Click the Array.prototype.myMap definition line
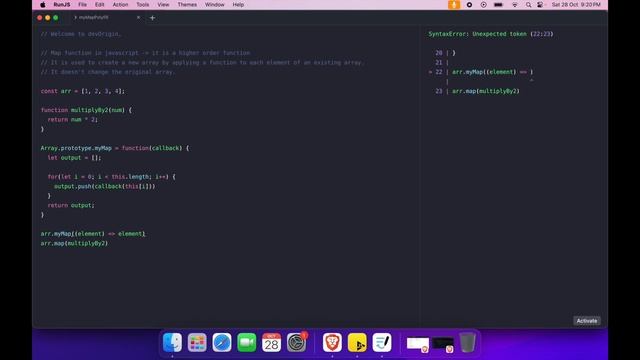The width and height of the screenshot is (640, 360). [x=115, y=148]
